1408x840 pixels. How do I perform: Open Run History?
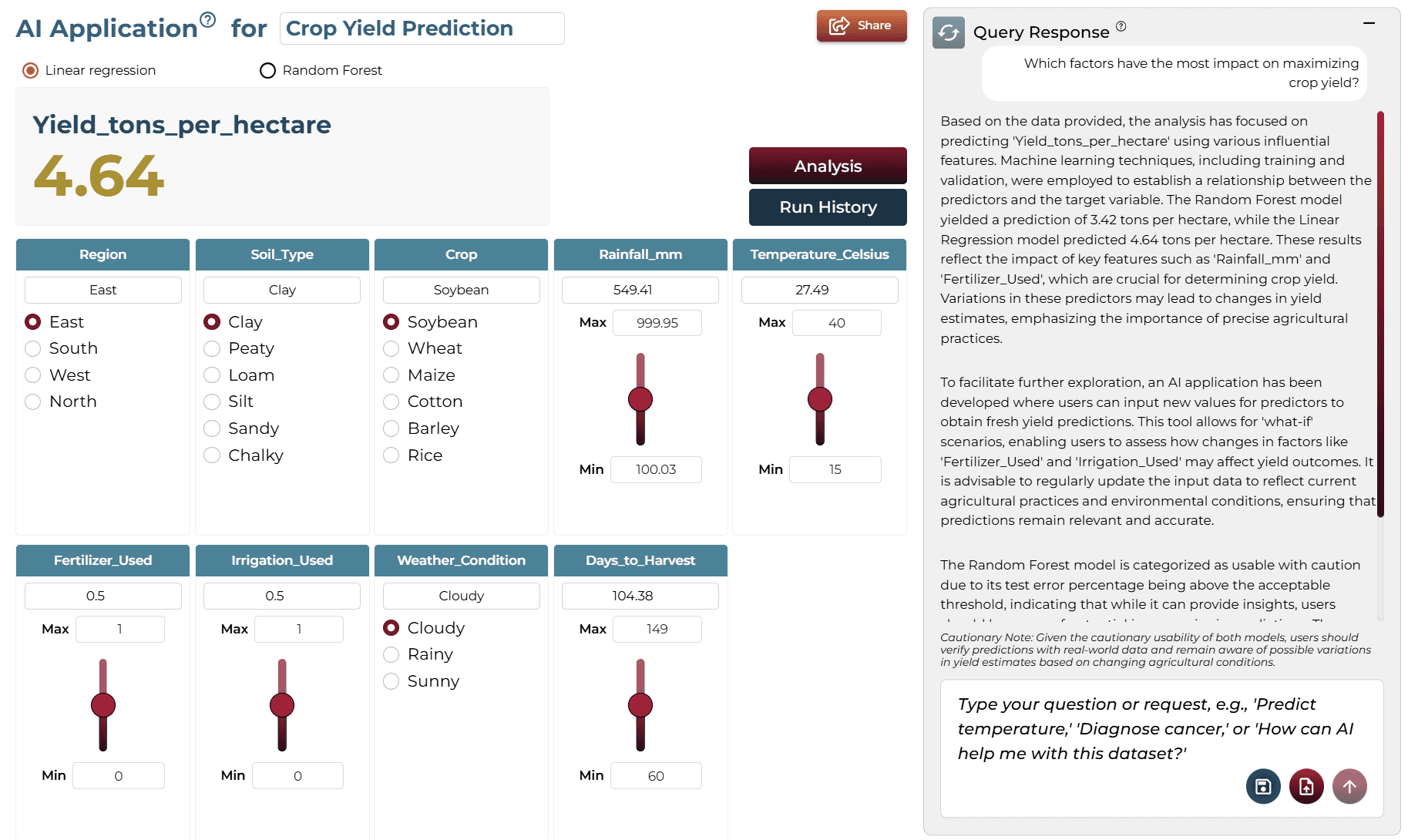coord(828,207)
